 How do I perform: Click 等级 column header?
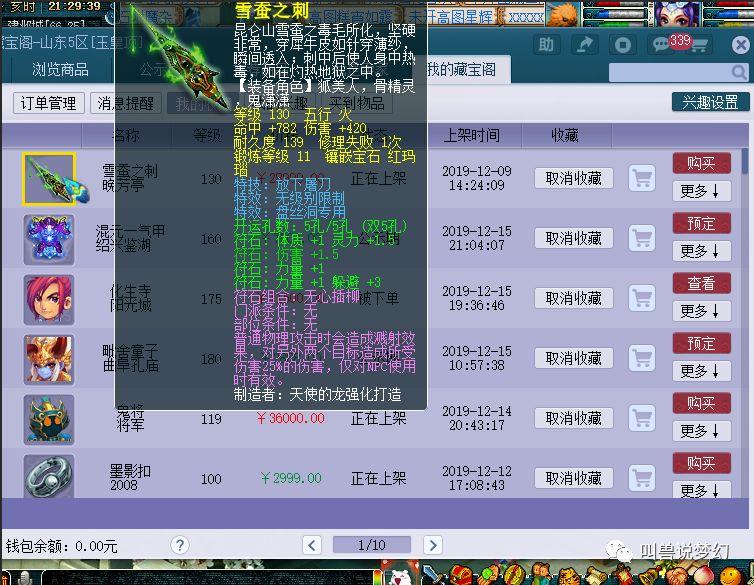[207, 136]
